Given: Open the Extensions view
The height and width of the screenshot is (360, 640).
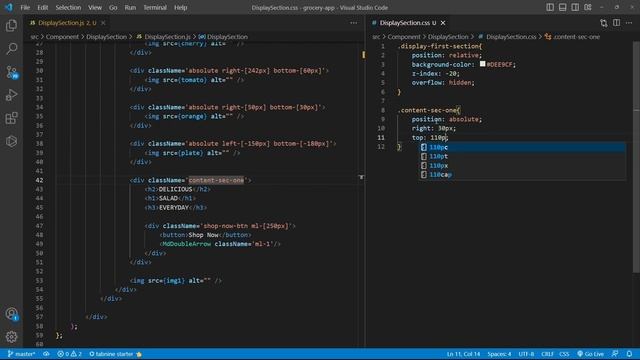Looking at the screenshot, I should [11, 118].
